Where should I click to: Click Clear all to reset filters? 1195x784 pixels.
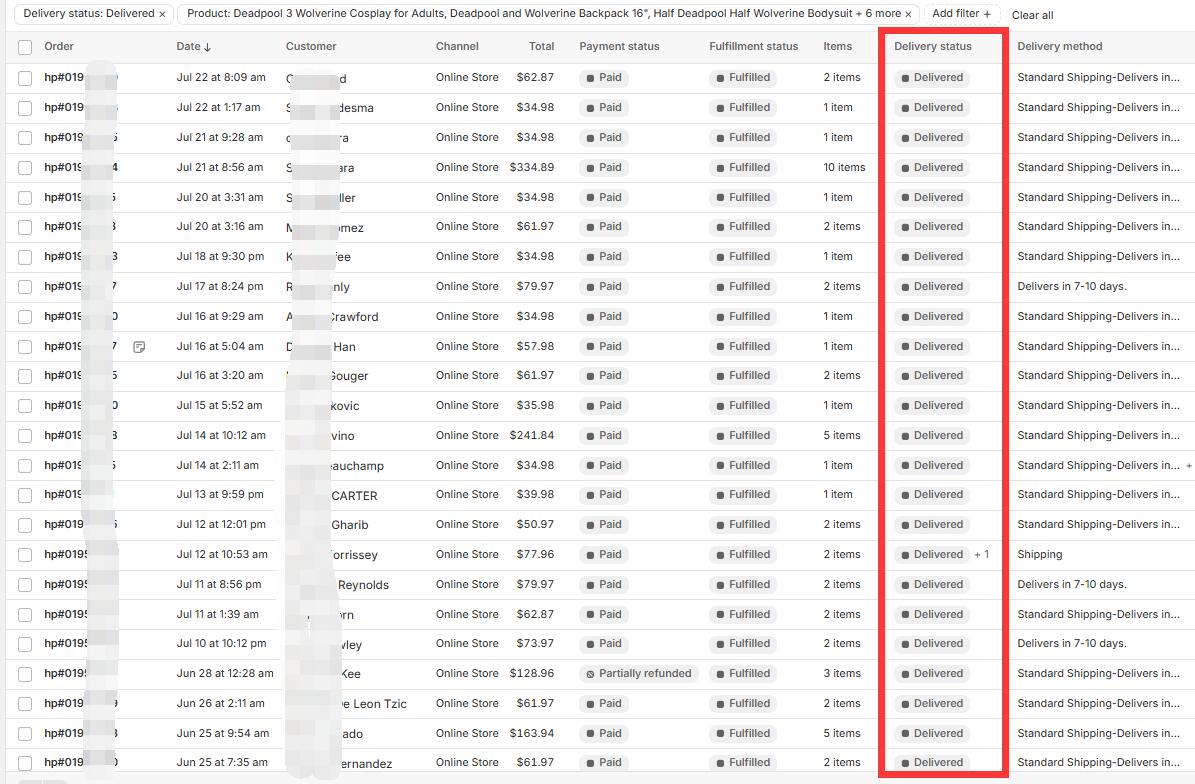[x=1032, y=15]
